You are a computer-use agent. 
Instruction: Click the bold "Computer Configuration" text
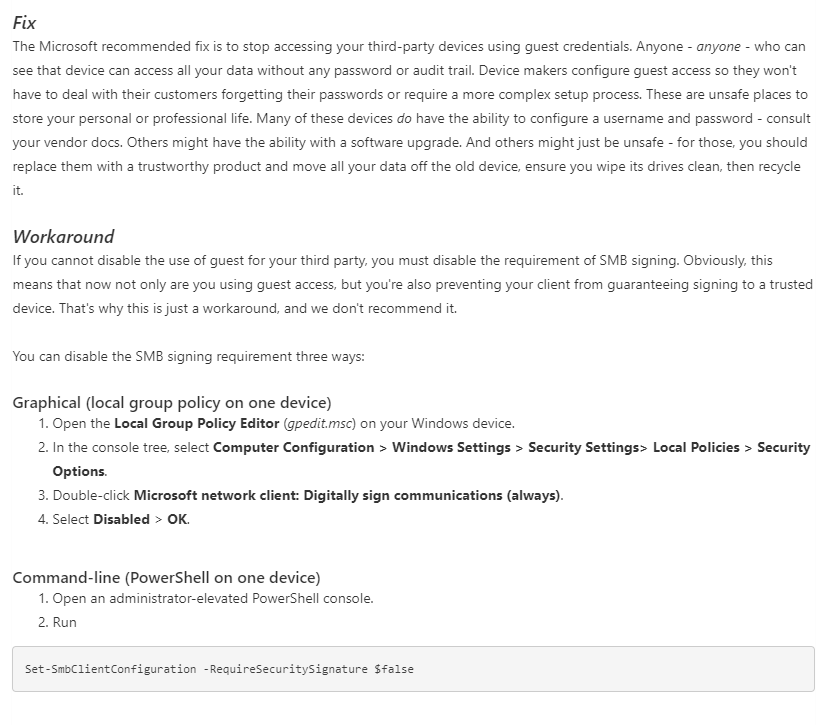click(293, 447)
